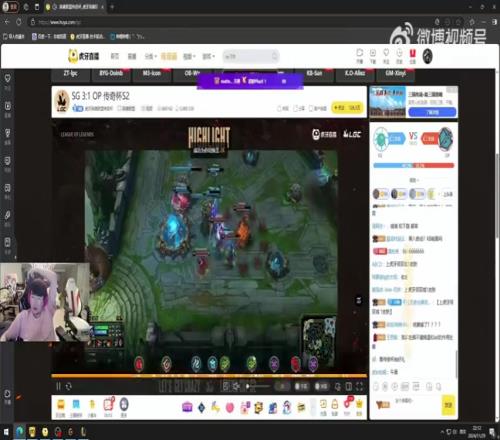The image size is (500, 440).
Task: Enter fullscreen mode in the video player
Action: coord(359,386)
